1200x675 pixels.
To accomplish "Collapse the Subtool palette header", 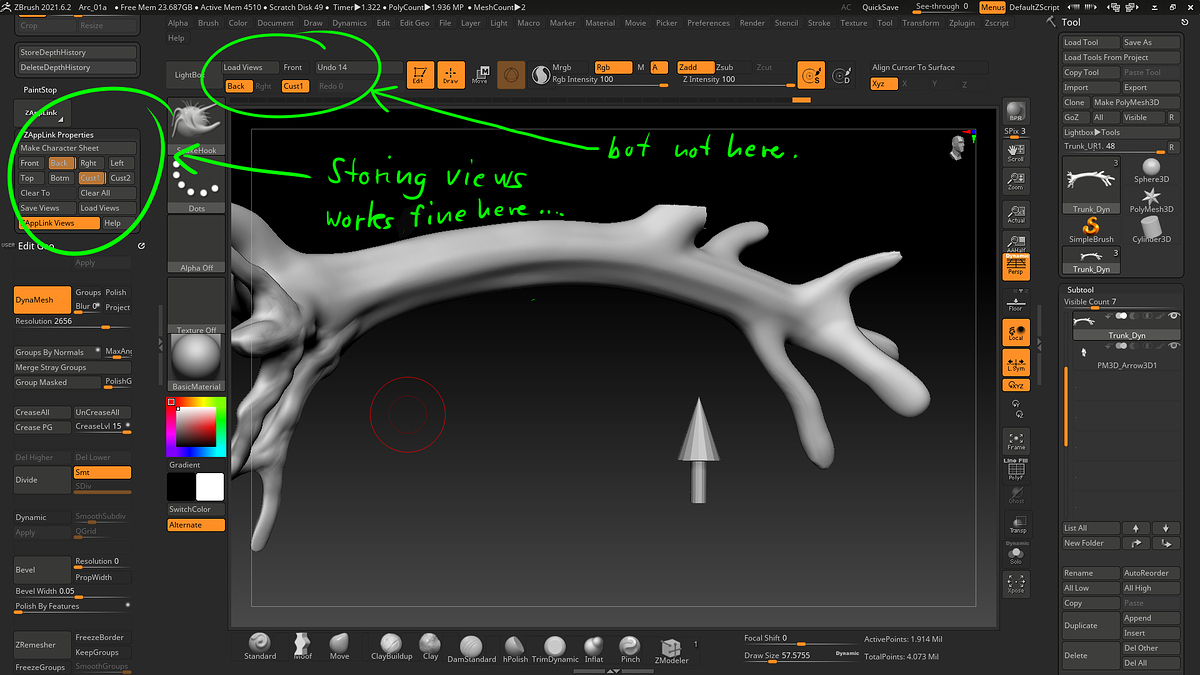I will 1082,288.
